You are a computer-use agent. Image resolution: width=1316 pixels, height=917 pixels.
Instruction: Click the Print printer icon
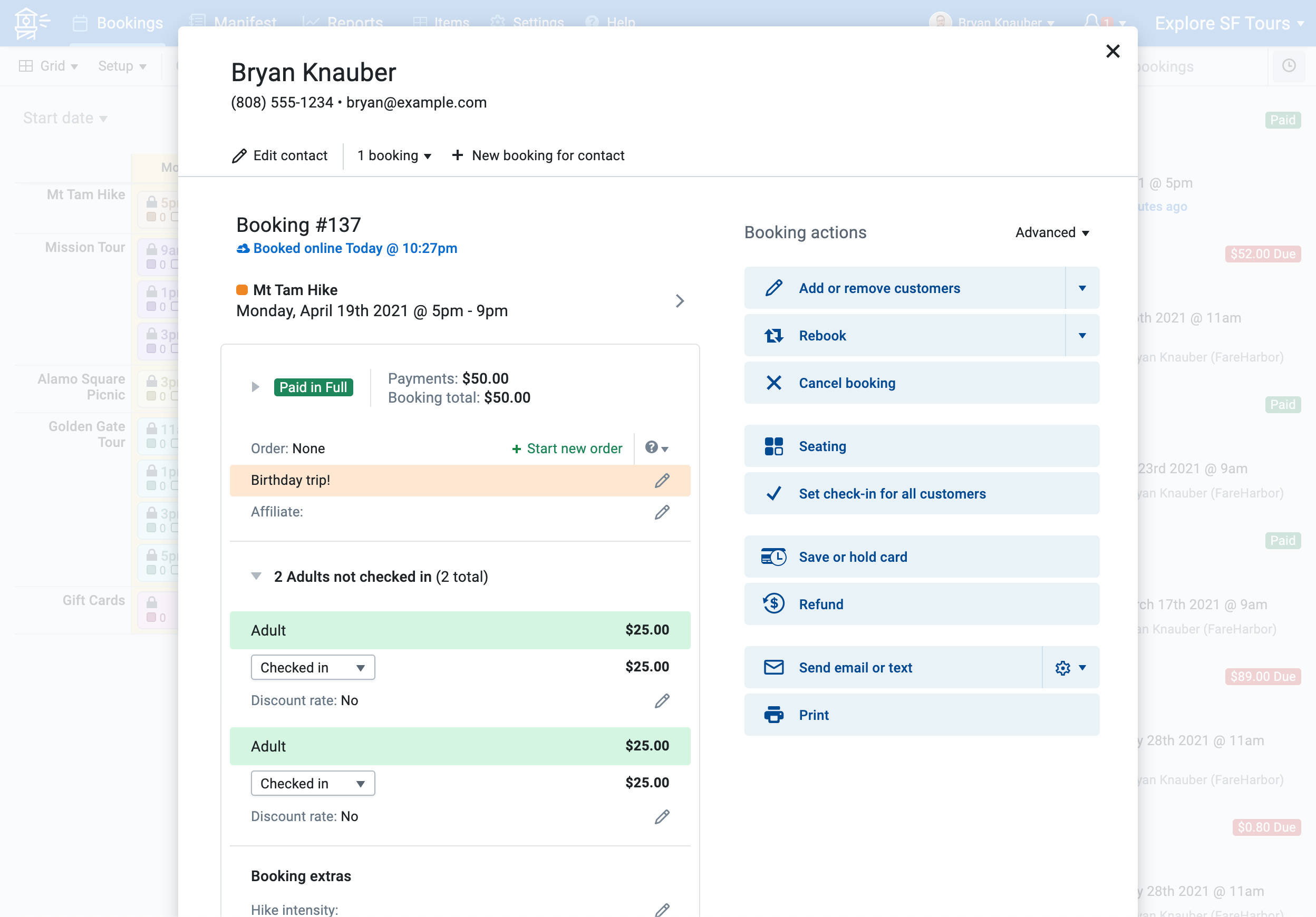774,715
